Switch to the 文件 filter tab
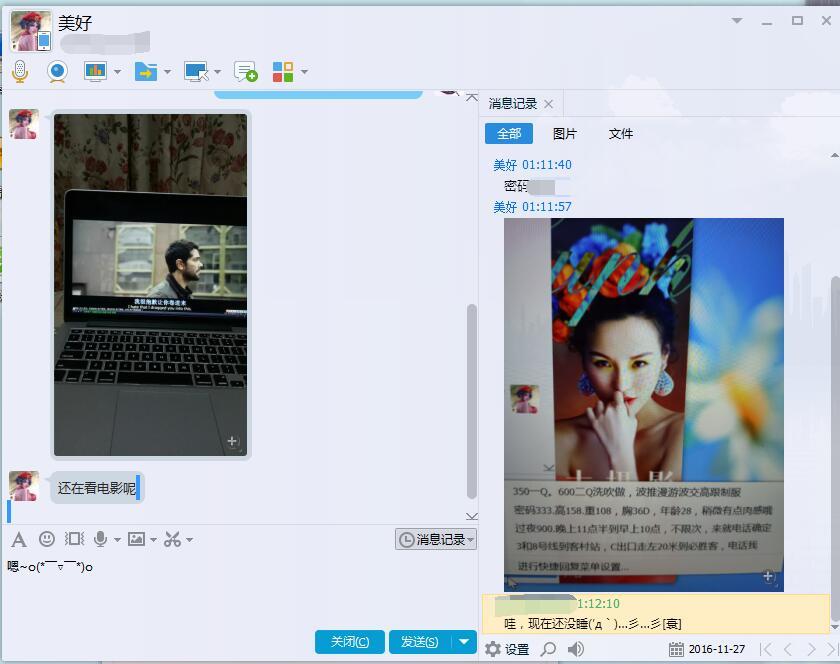 pos(620,133)
